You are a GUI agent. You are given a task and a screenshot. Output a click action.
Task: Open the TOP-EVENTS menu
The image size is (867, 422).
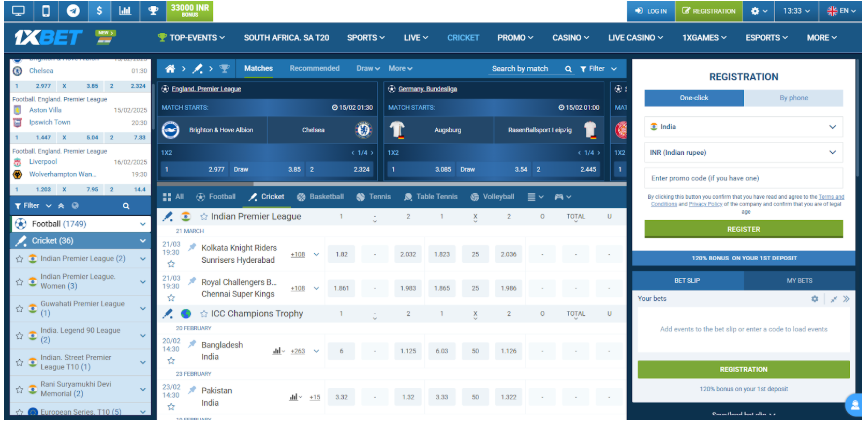click(191, 38)
